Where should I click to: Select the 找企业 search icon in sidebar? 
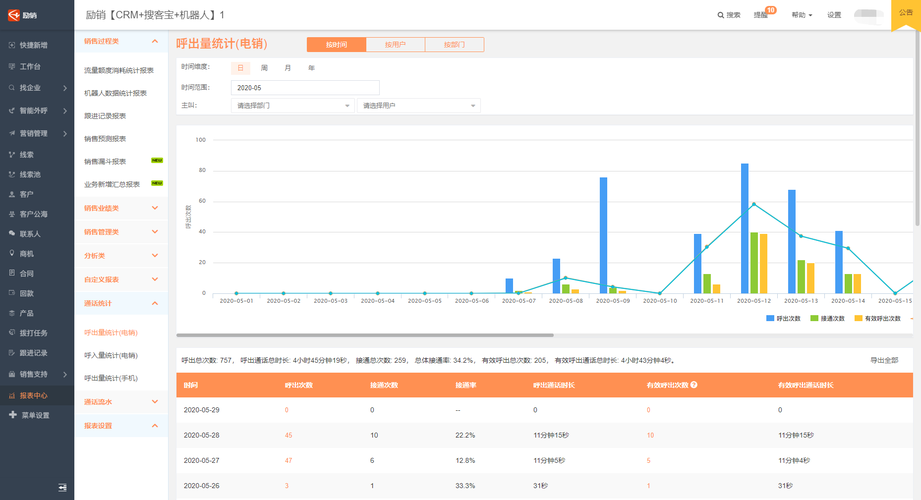coord(12,88)
